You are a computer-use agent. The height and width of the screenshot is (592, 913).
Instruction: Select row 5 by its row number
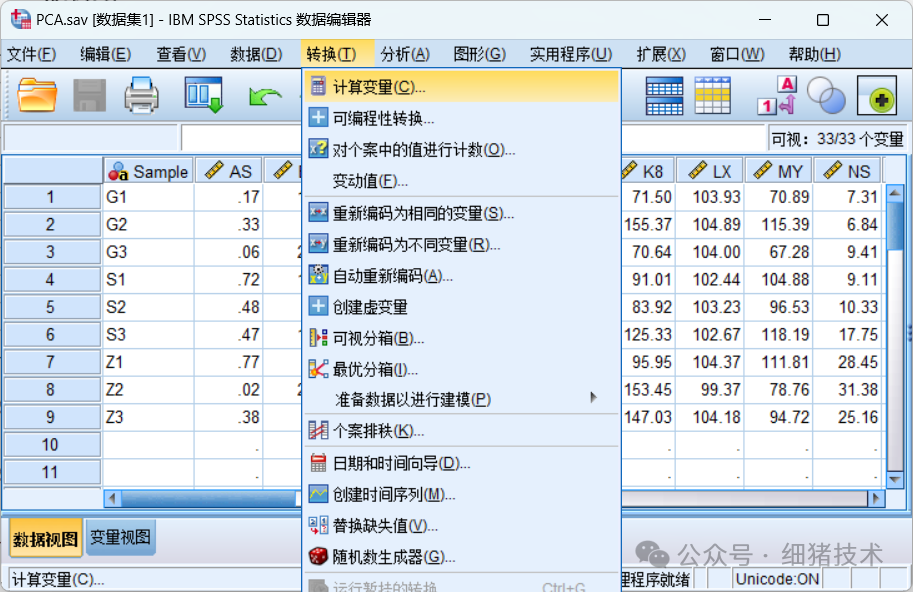pos(51,307)
